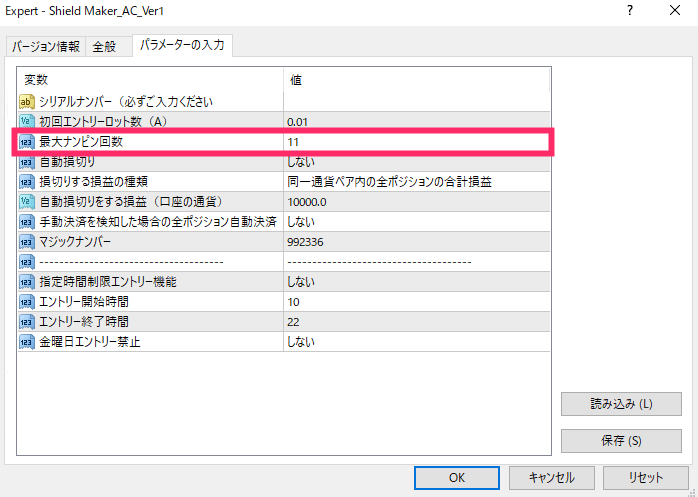The height and width of the screenshot is (497, 698).
Task: Click the icon beside 自動損切りをする損益
Action: pos(27,202)
